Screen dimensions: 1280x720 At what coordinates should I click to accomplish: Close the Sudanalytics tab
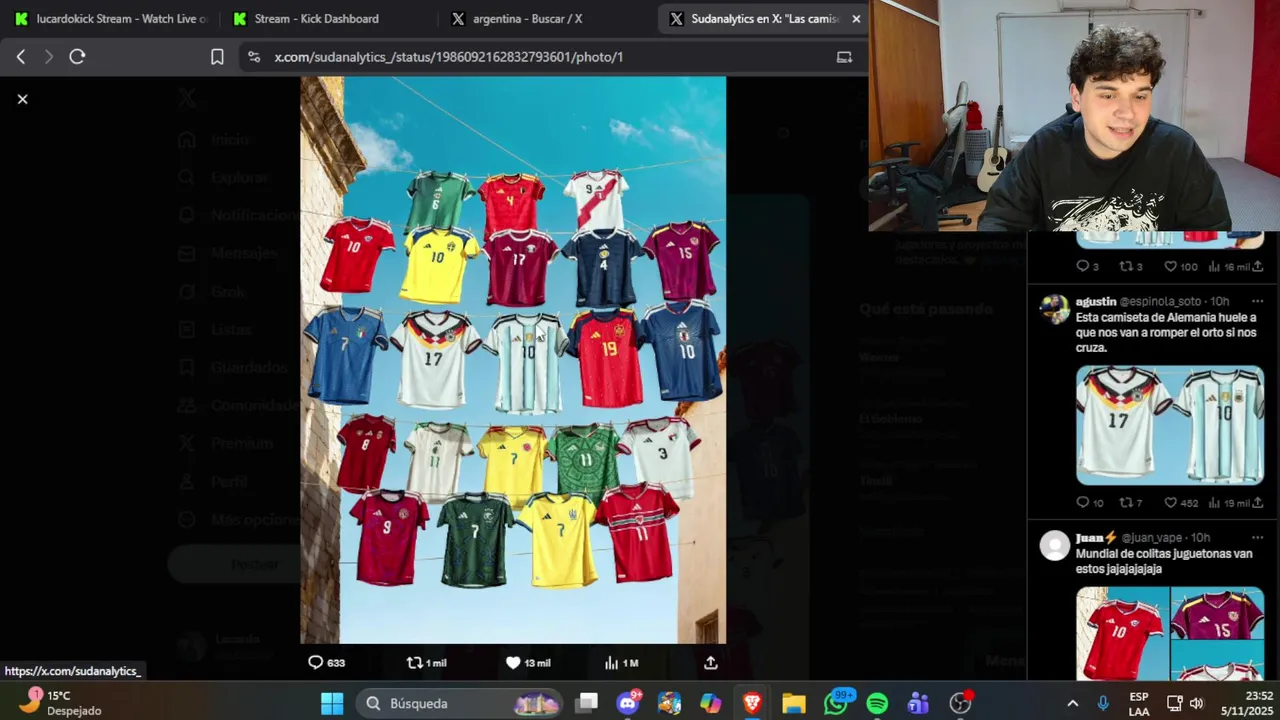point(856,19)
